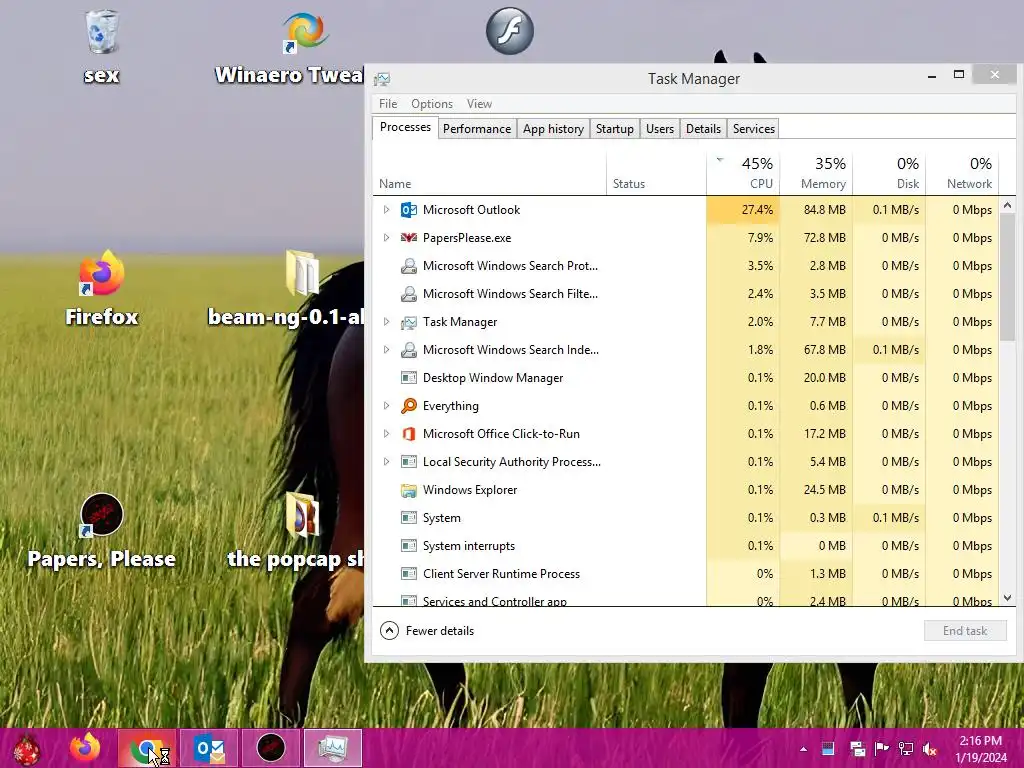
Task: Switch to the Users tab
Action: point(660,129)
